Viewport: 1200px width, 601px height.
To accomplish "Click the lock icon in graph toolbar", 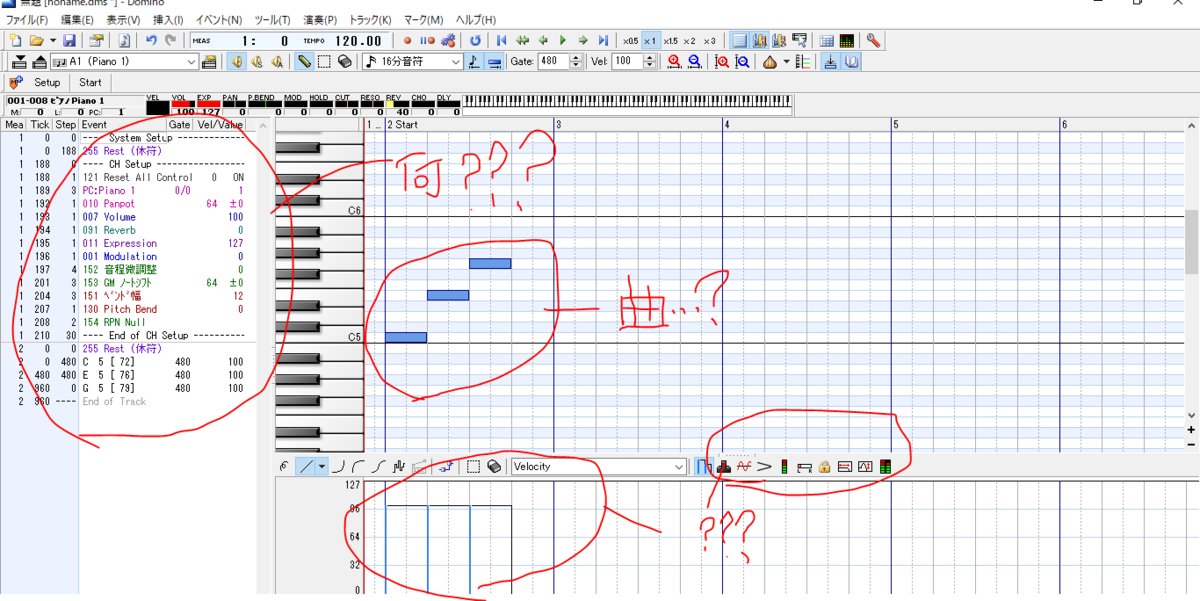I will (x=825, y=466).
